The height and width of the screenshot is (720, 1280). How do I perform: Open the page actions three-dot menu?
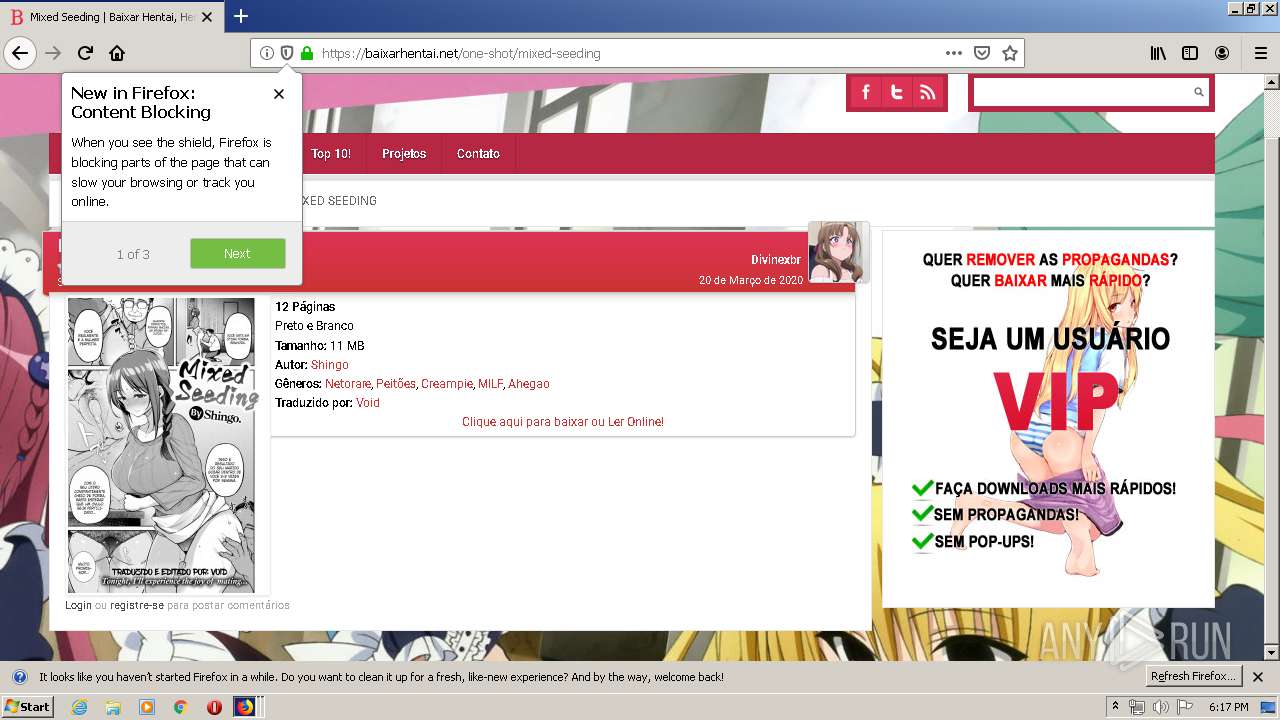click(x=954, y=53)
